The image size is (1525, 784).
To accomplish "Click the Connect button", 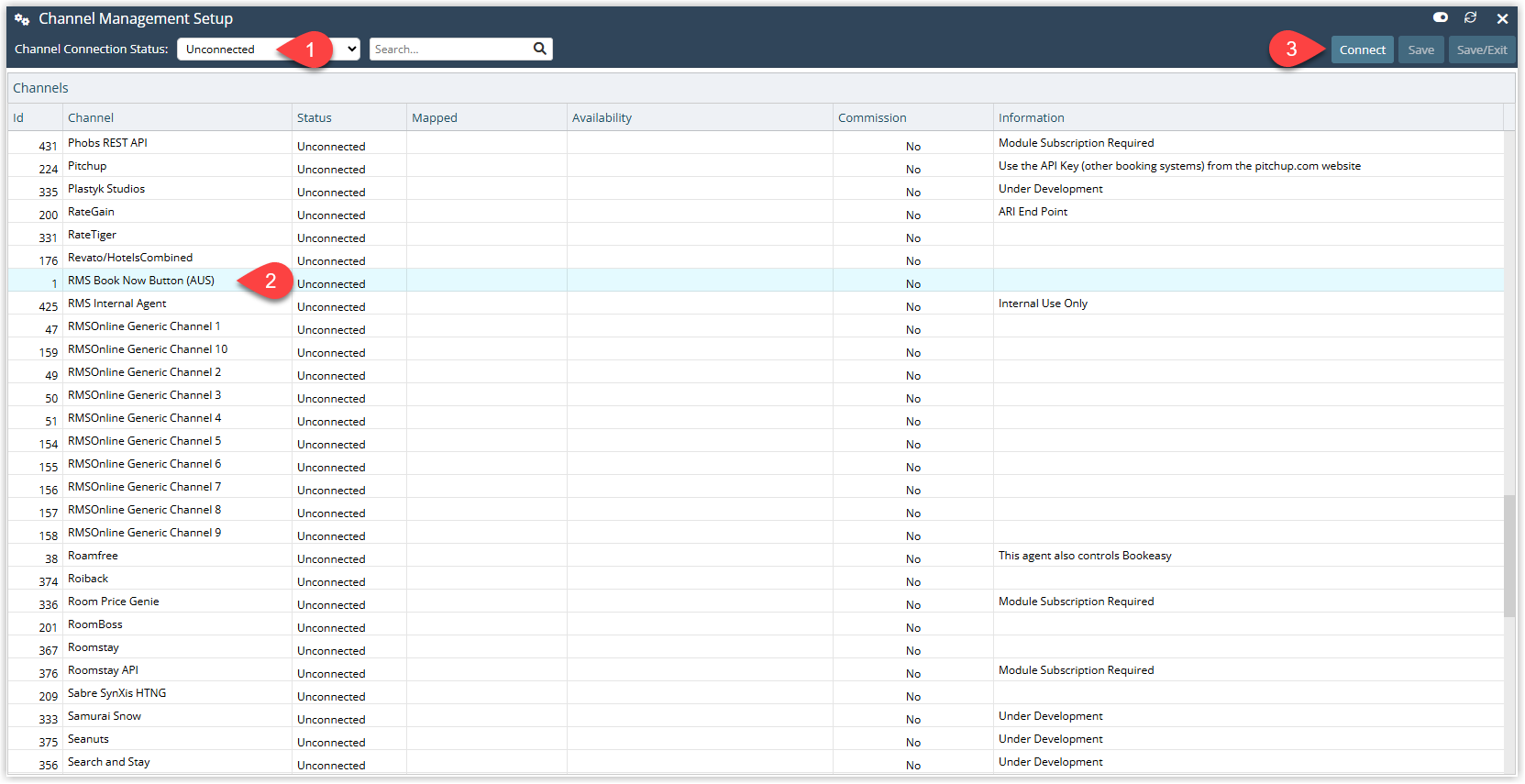I will click(1362, 50).
